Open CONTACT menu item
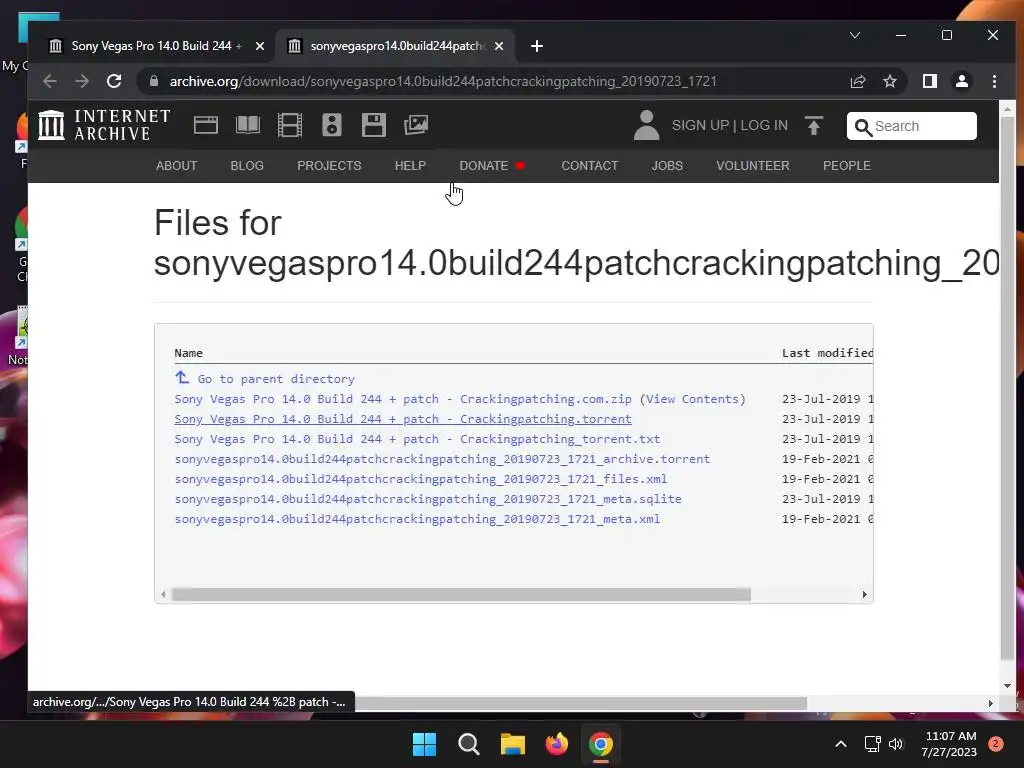This screenshot has width=1024, height=768. point(590,166)
